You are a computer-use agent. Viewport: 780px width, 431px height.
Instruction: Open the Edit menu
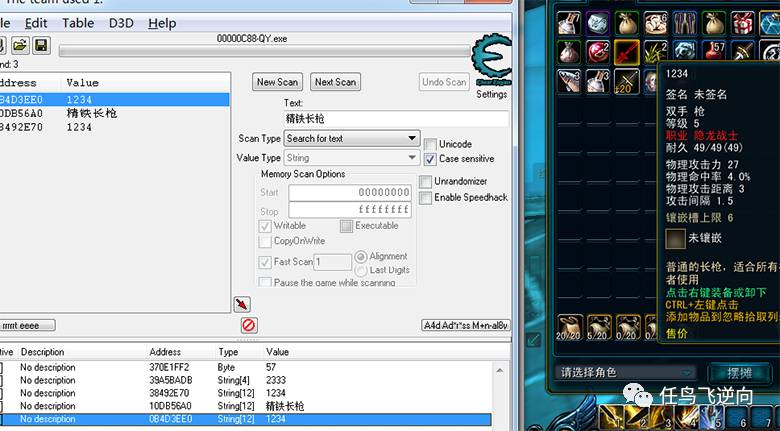pos(36,23)
